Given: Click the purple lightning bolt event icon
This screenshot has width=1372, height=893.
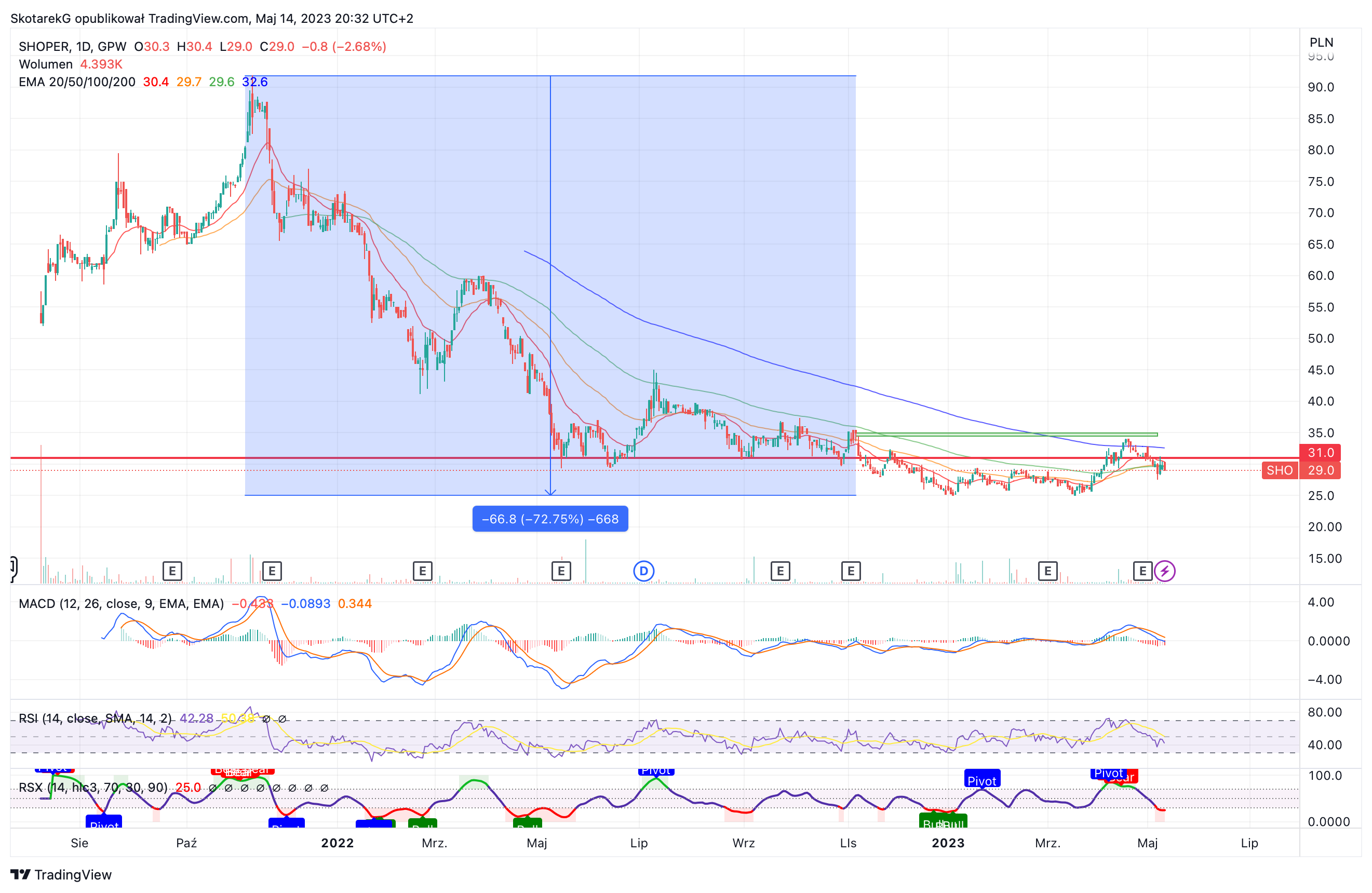Looking at the screenshot, I should [x=1164, y=571].
